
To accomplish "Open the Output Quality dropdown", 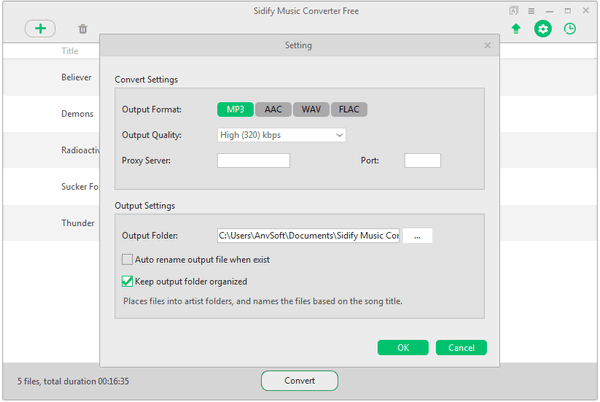I will (282, 135).
